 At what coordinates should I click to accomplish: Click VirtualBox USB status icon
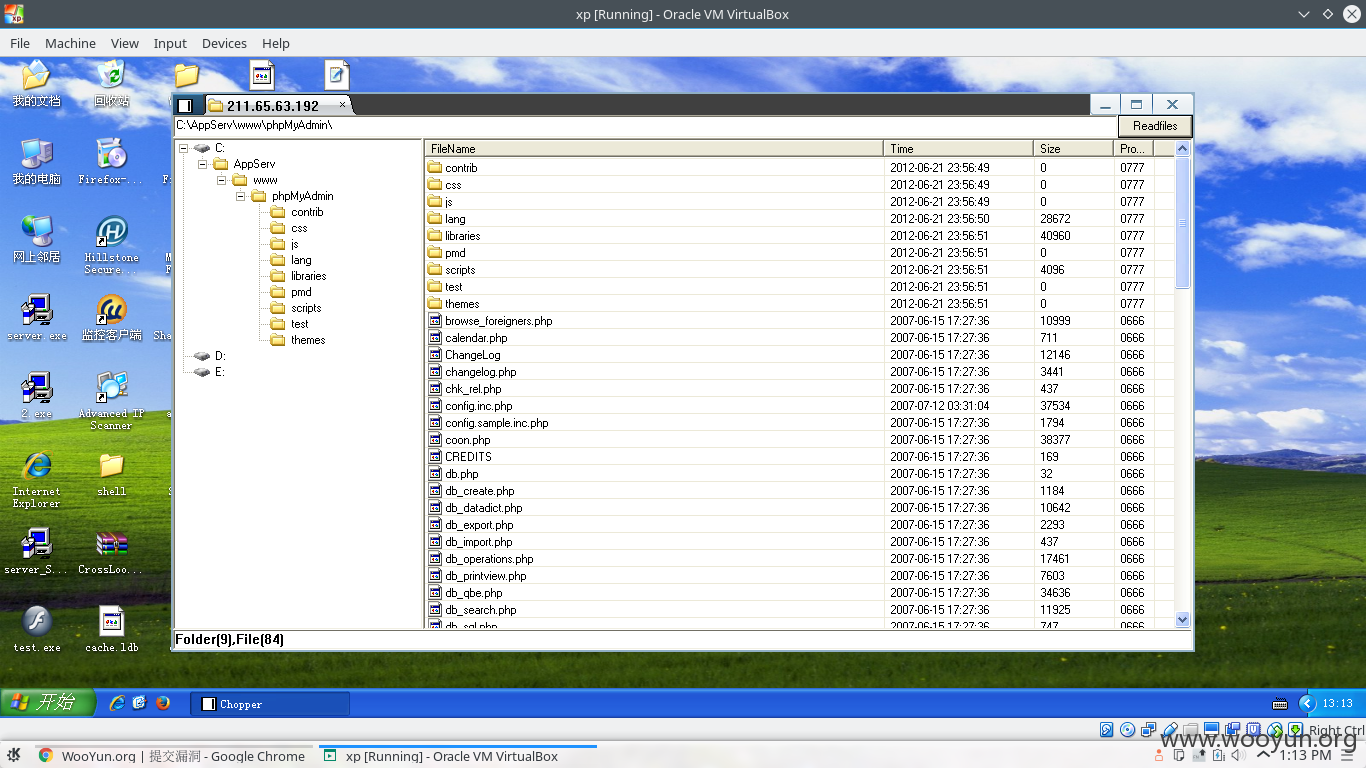1170,730
